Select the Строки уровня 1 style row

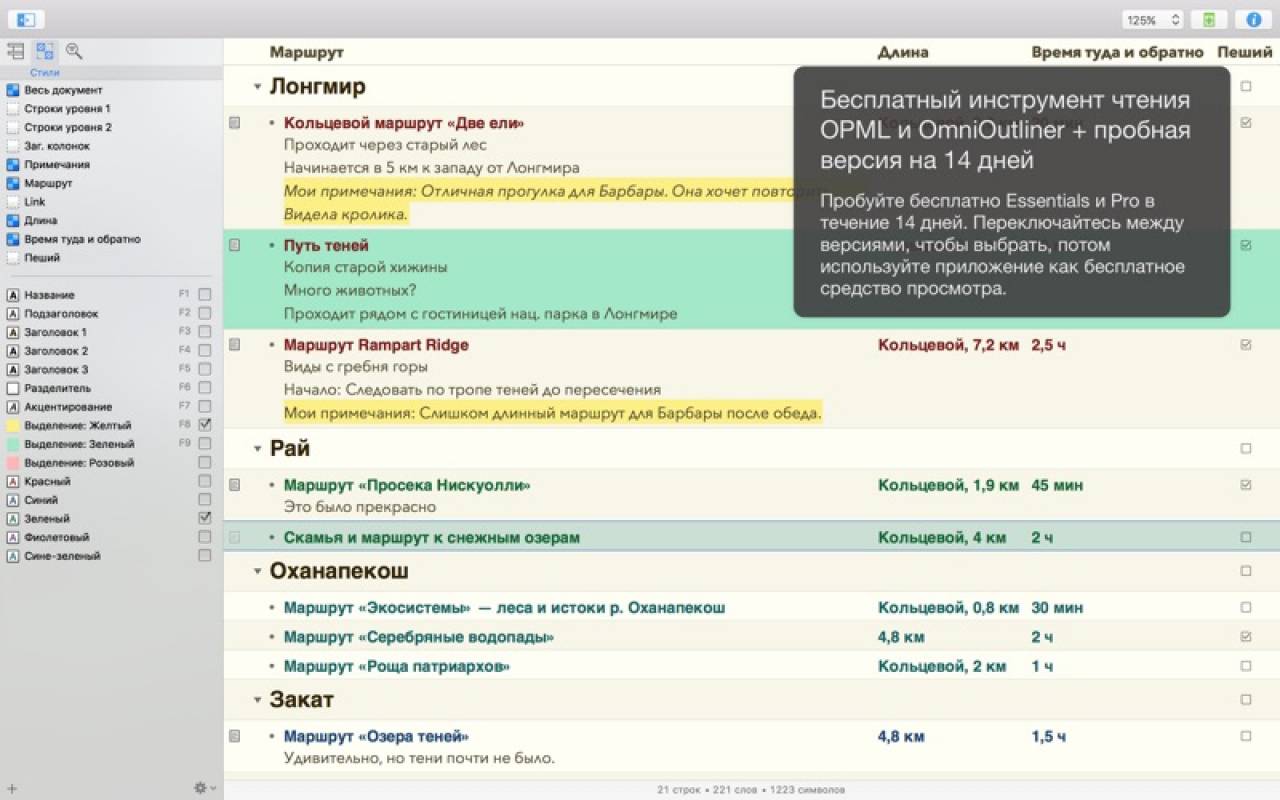111,108
